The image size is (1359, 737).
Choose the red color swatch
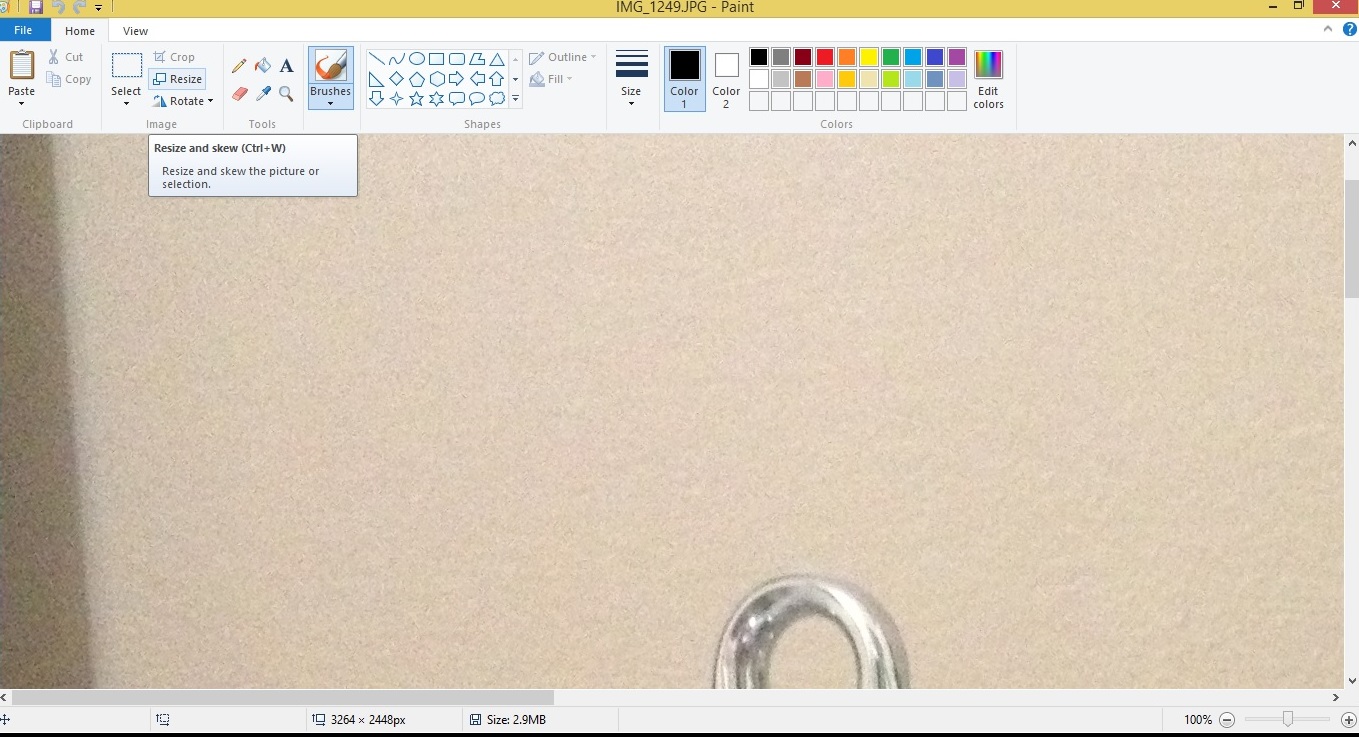tap(825, 57)
